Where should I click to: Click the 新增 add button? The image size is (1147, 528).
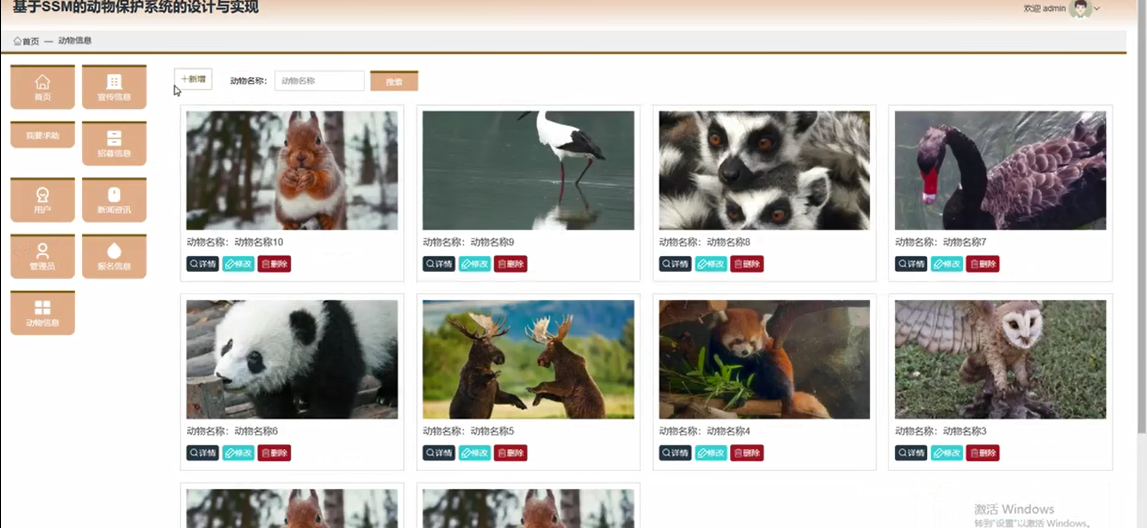coord(193,79)
